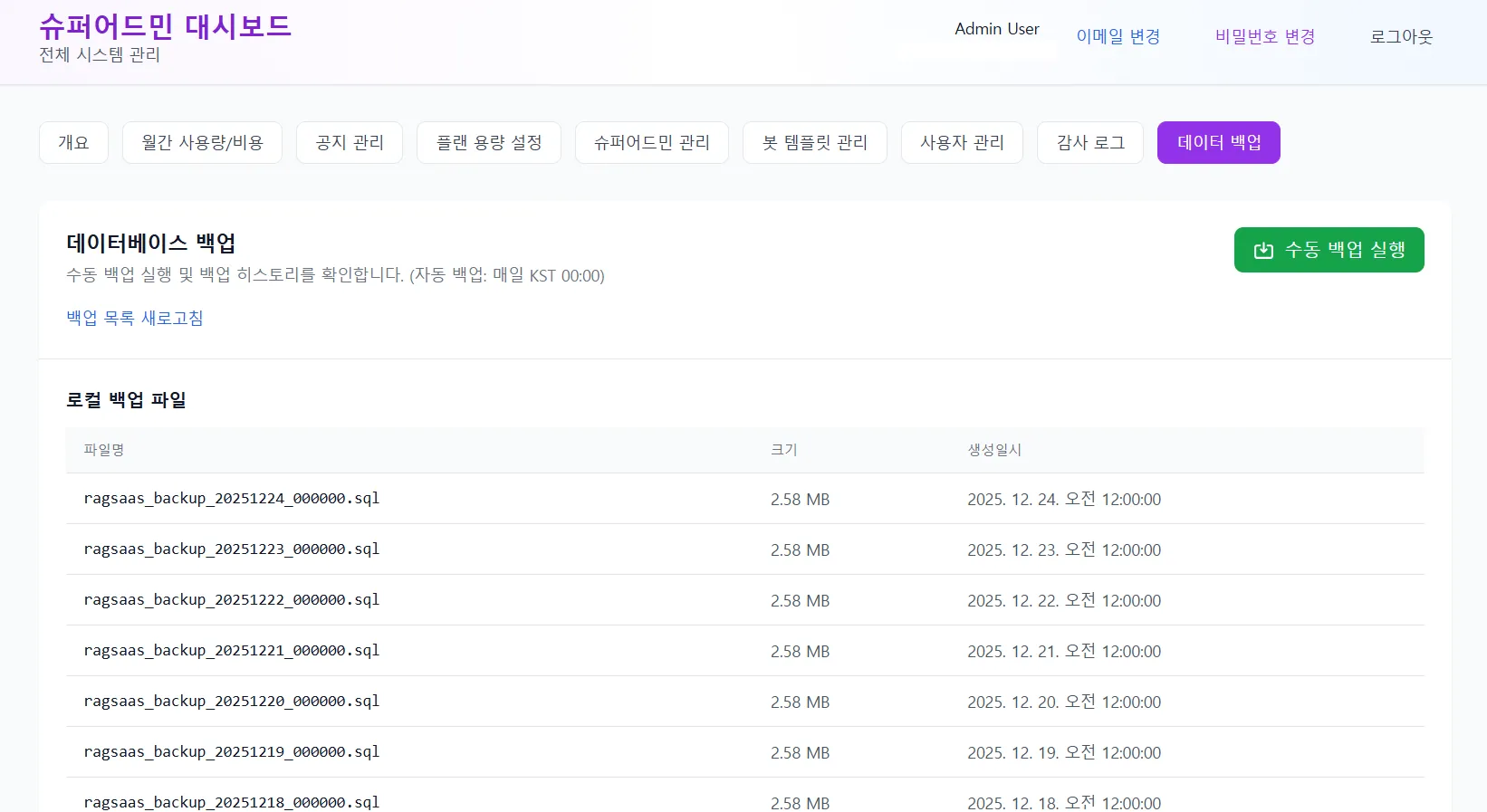Log out using 로그아웃

[1401, 36]
